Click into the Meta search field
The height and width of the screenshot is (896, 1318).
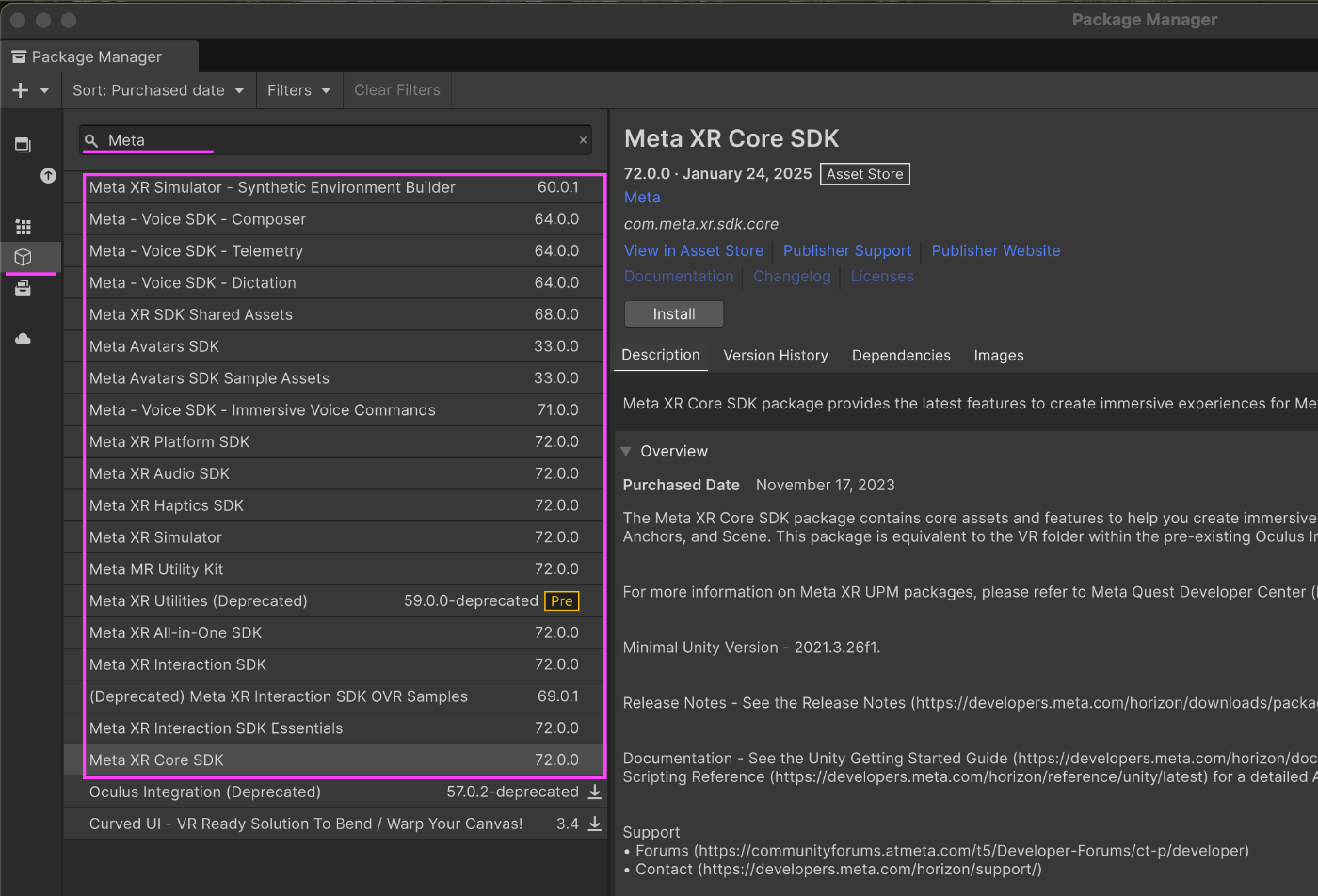pyautogui.click(x=335, y=140)
